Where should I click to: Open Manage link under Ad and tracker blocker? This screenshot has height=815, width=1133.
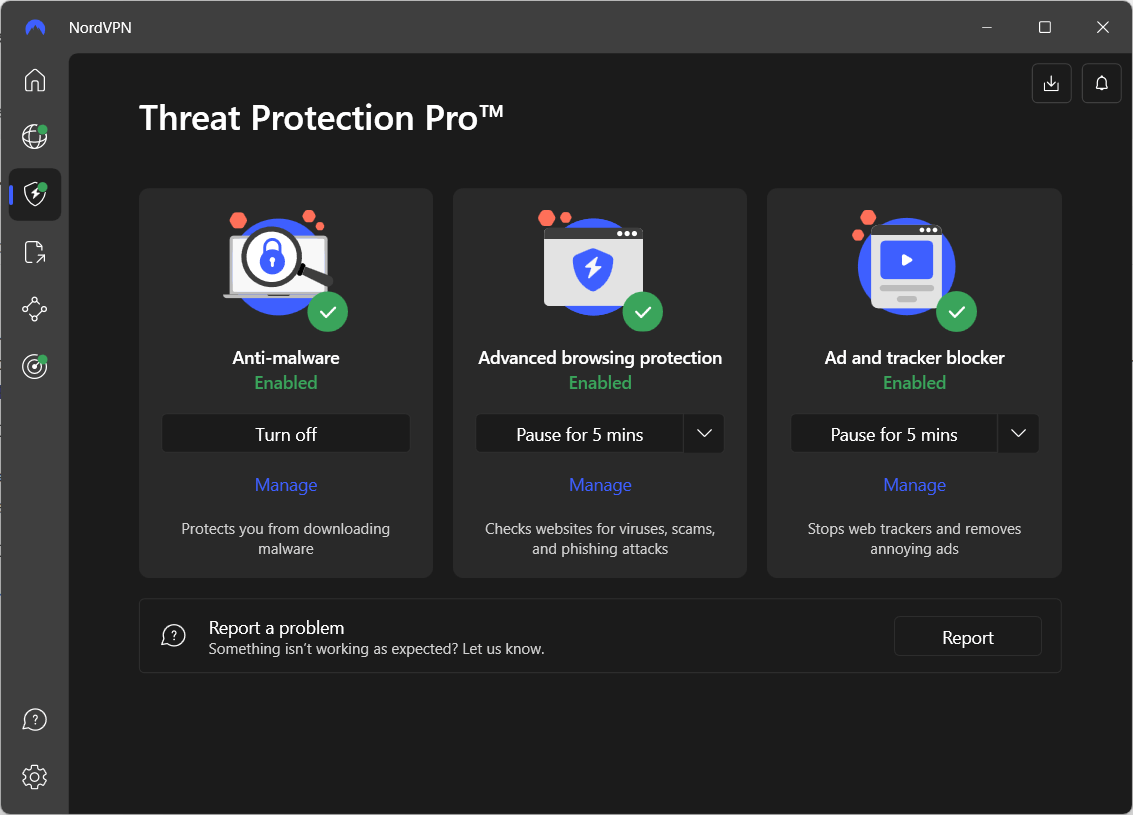pyautogui.click(x=914, y=485)
